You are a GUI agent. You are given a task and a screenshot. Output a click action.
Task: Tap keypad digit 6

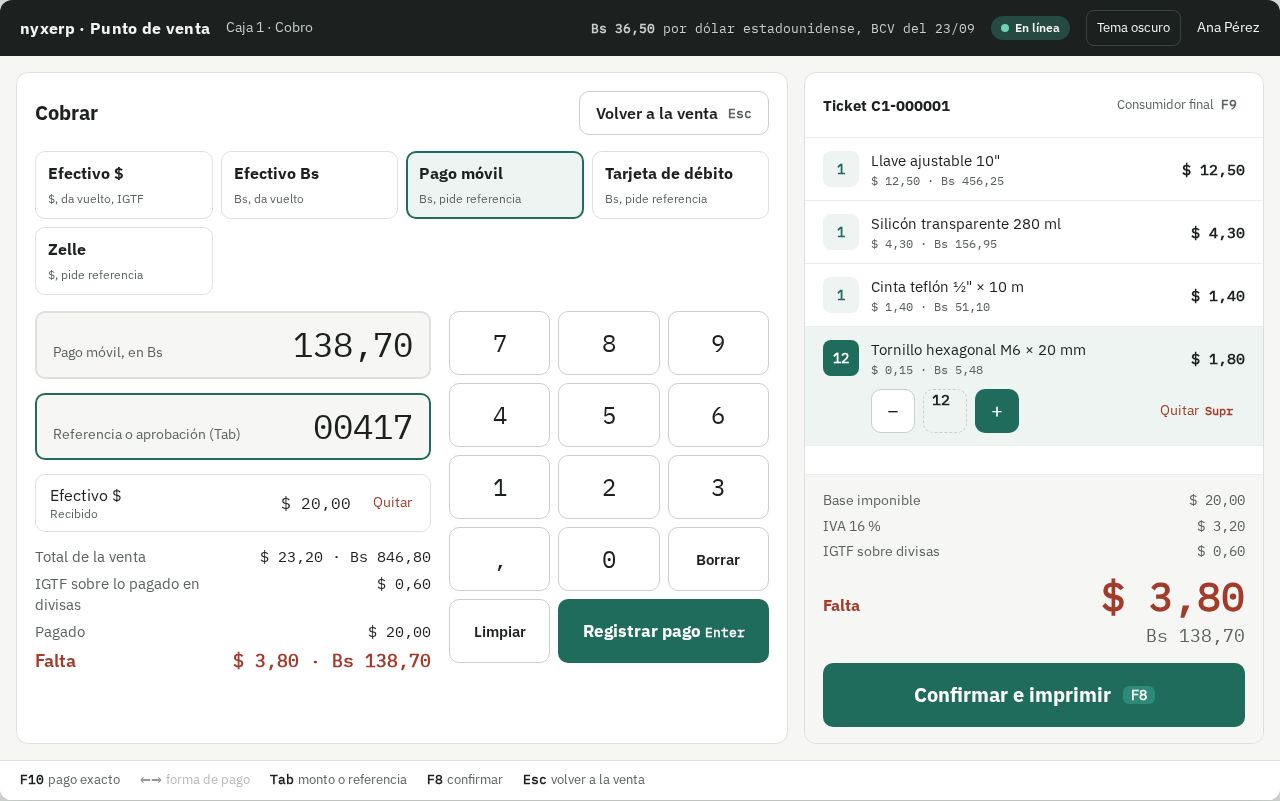tap(718, 415)
